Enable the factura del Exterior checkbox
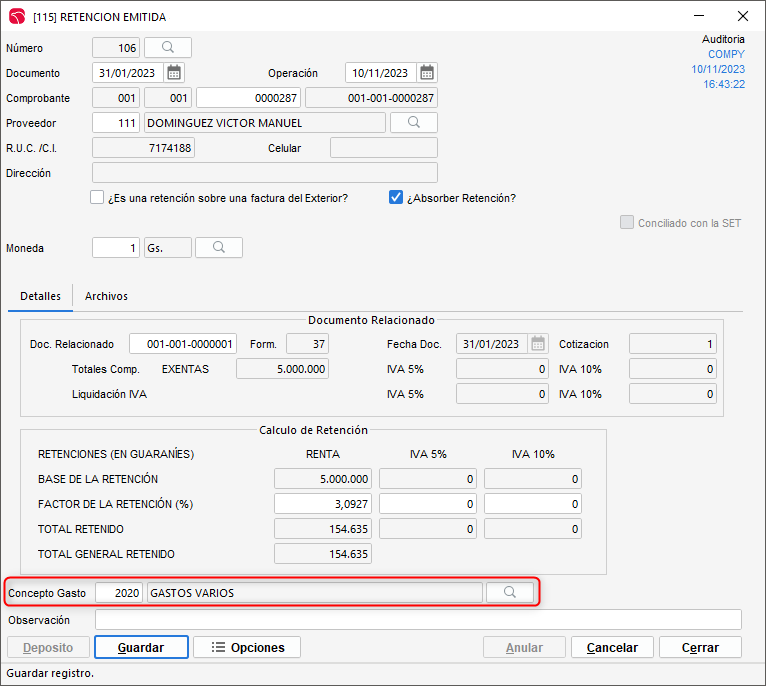The width and height of the screenshot is (766, 686). pos(97,198)
